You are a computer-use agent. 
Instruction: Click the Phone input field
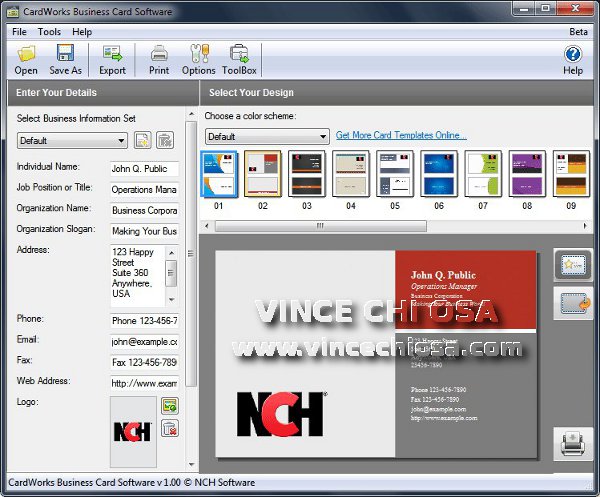click(144, 321)
